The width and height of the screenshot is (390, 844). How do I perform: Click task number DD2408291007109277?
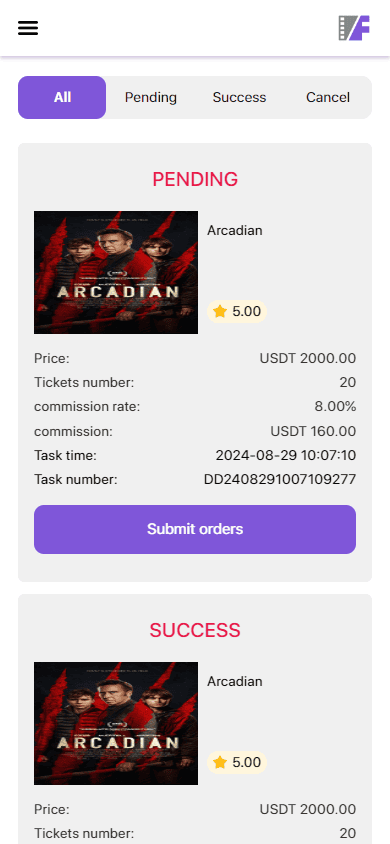point(280,479)
